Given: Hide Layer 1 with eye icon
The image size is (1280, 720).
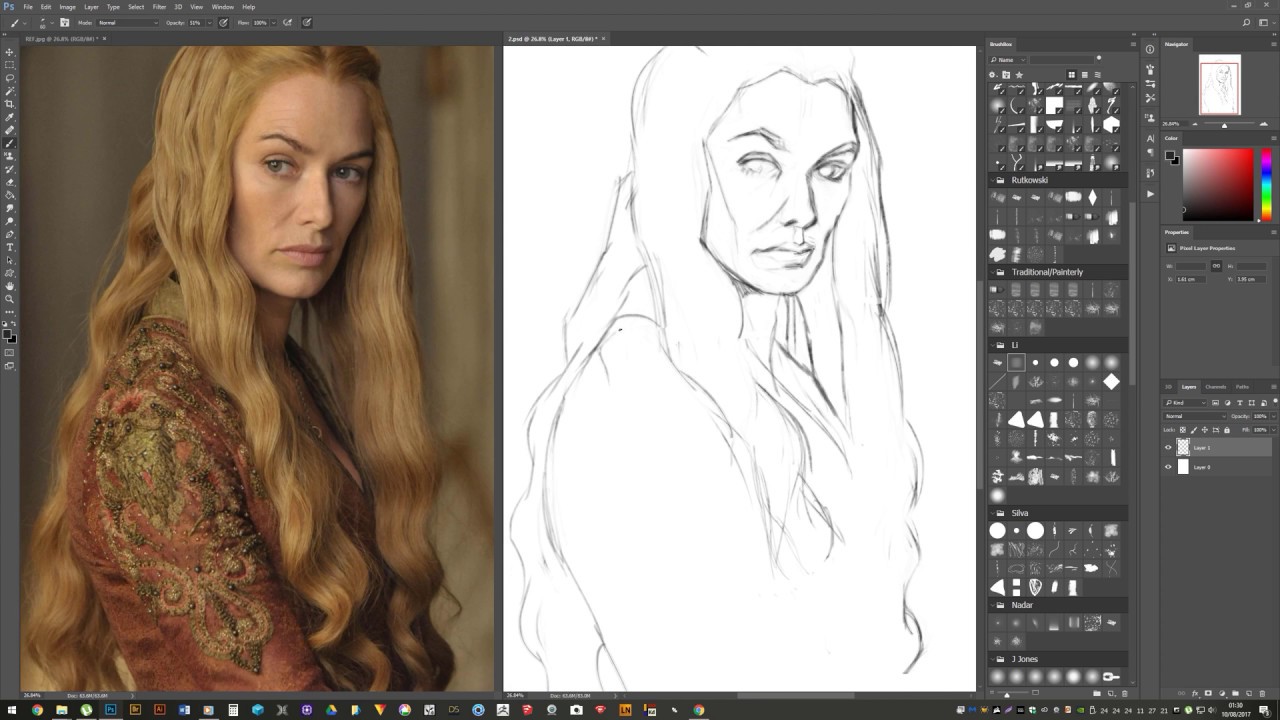Looking at the screenshot, I should click(x=1168, y=448).
